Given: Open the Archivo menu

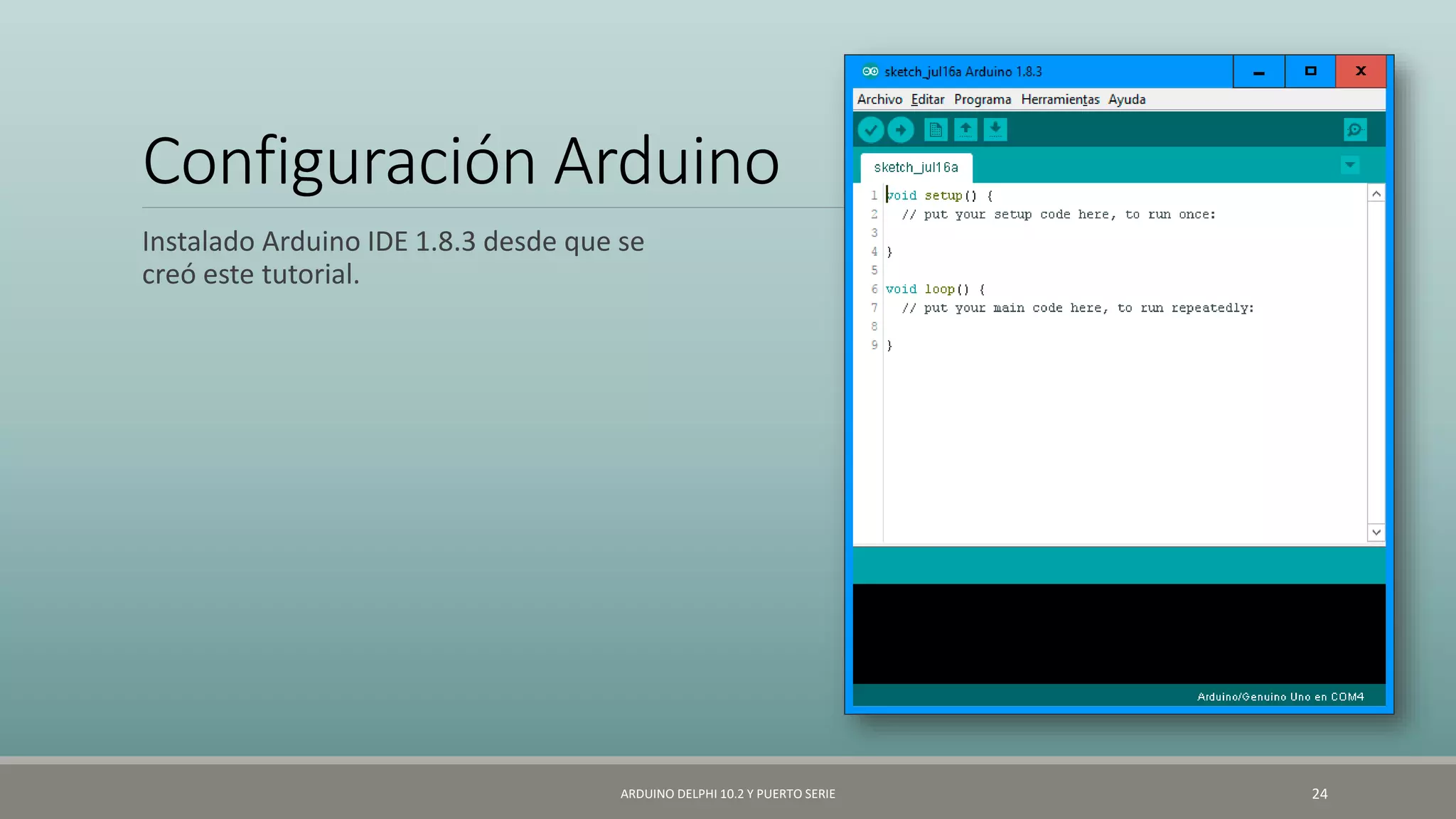Looking at the screenshot, I should [x=879, y=100].
